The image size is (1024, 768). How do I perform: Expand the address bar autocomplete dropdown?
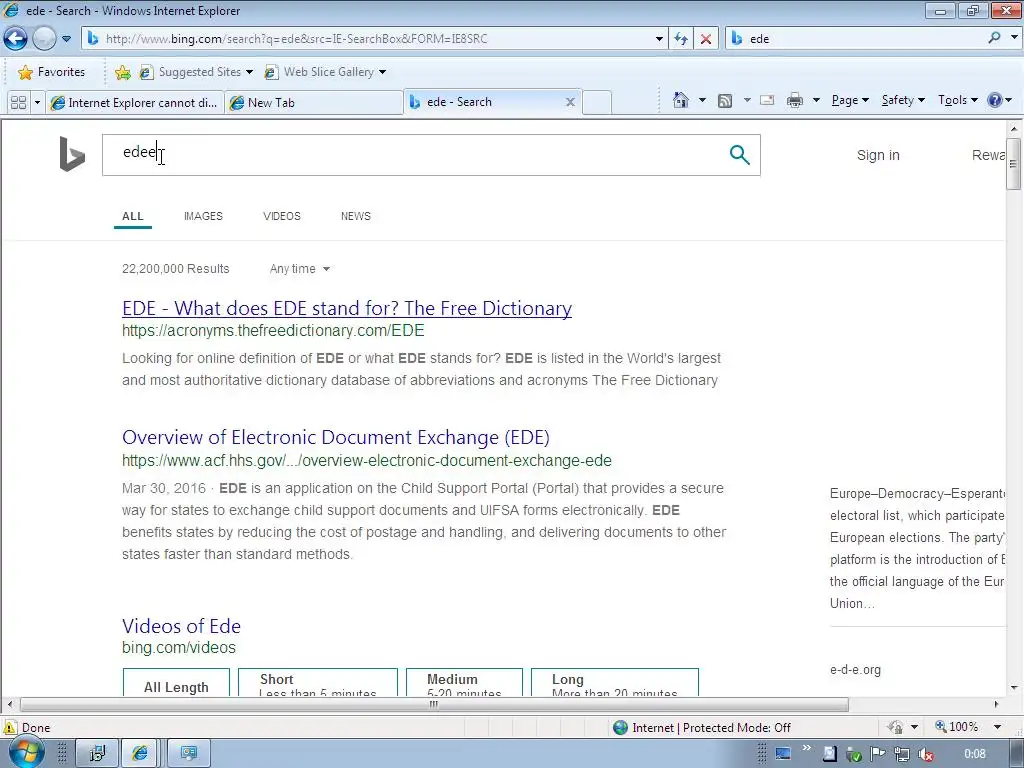tap(660, 39)
